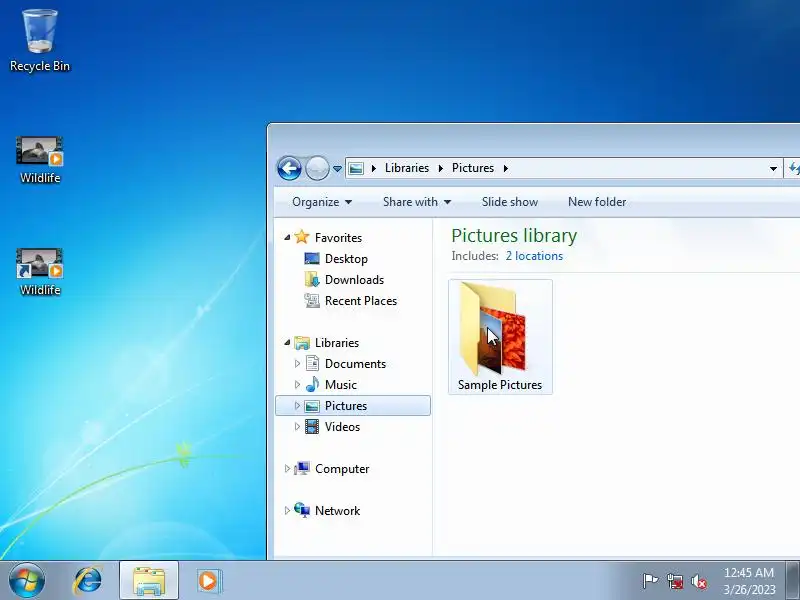Click the network status tray icon
The height and width of the screenshot is (600, 800).
pos(675,581)
